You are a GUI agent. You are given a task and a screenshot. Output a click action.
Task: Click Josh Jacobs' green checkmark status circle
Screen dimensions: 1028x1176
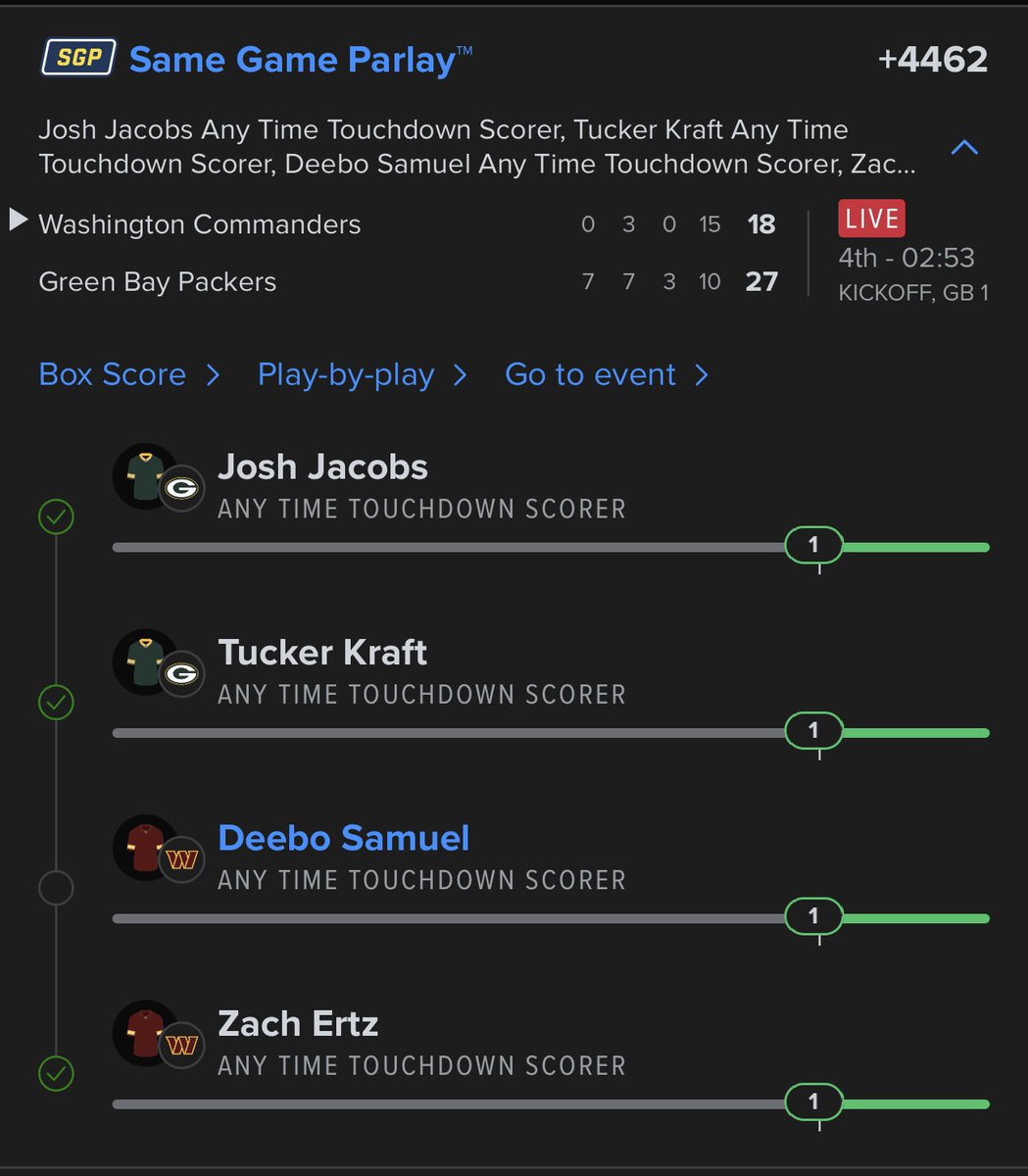pyautogui.click(x=56, y=516)
